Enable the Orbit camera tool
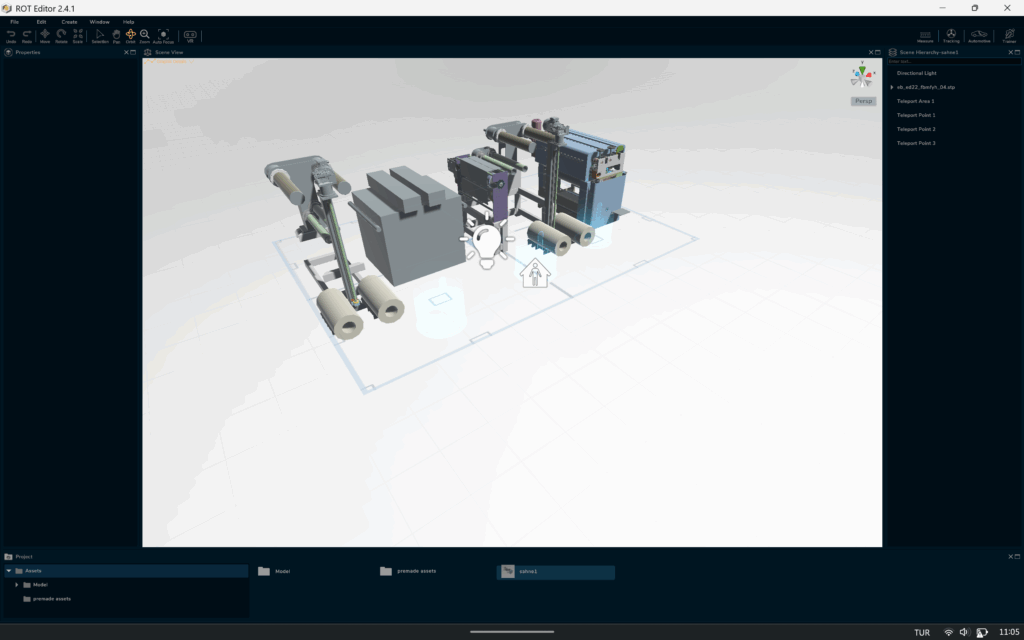The width and height of the screenshot is (1024, 640). pos(130,35)
